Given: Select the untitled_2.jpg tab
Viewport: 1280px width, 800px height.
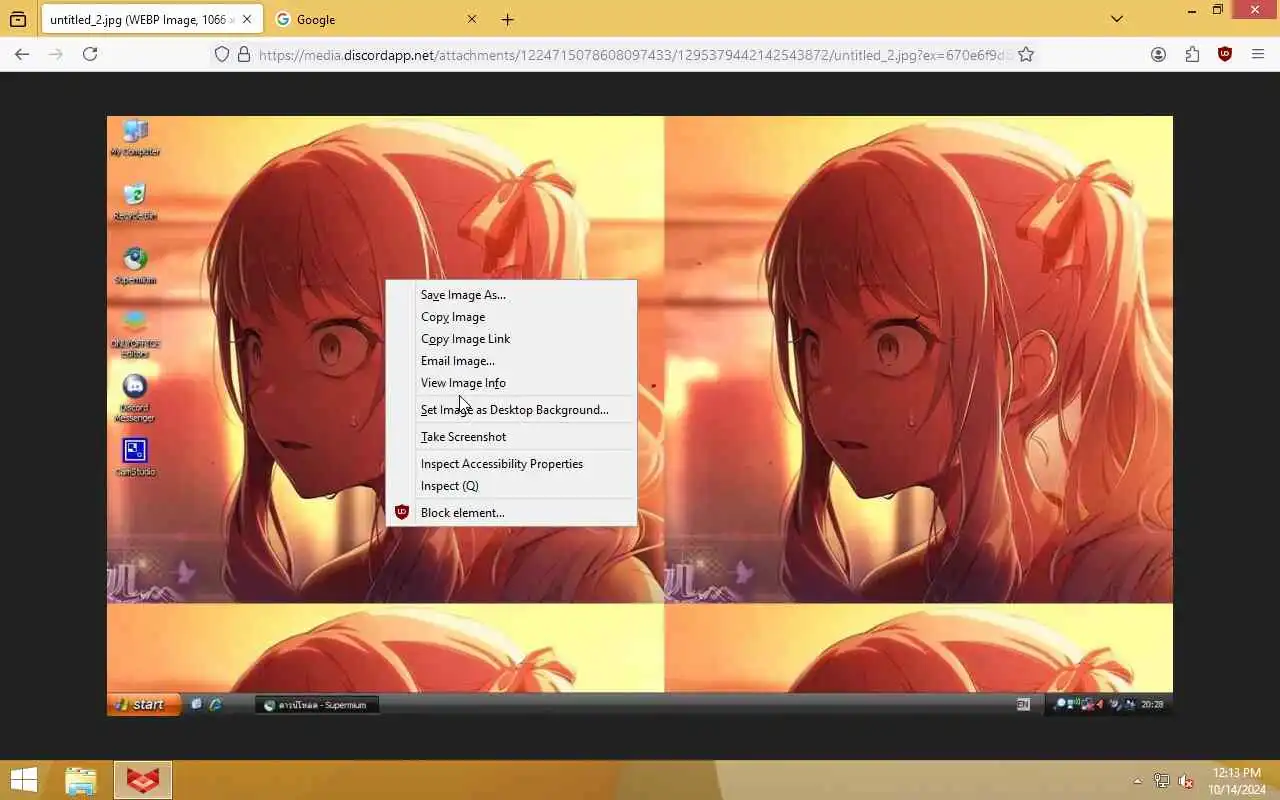Looking at the screenshot, I should pos(153,19).
